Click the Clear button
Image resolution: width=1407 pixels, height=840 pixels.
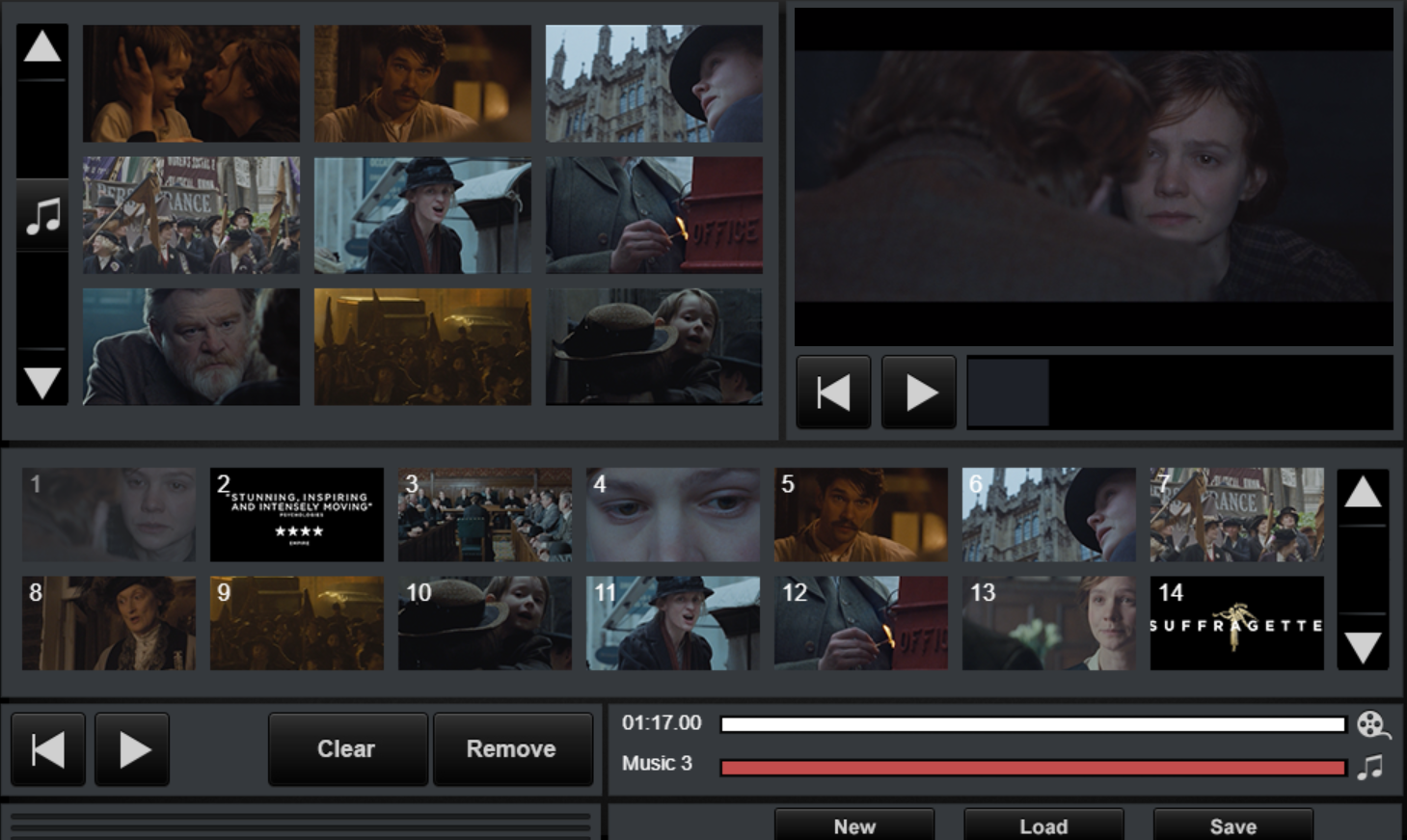click(x=347, y=749)
